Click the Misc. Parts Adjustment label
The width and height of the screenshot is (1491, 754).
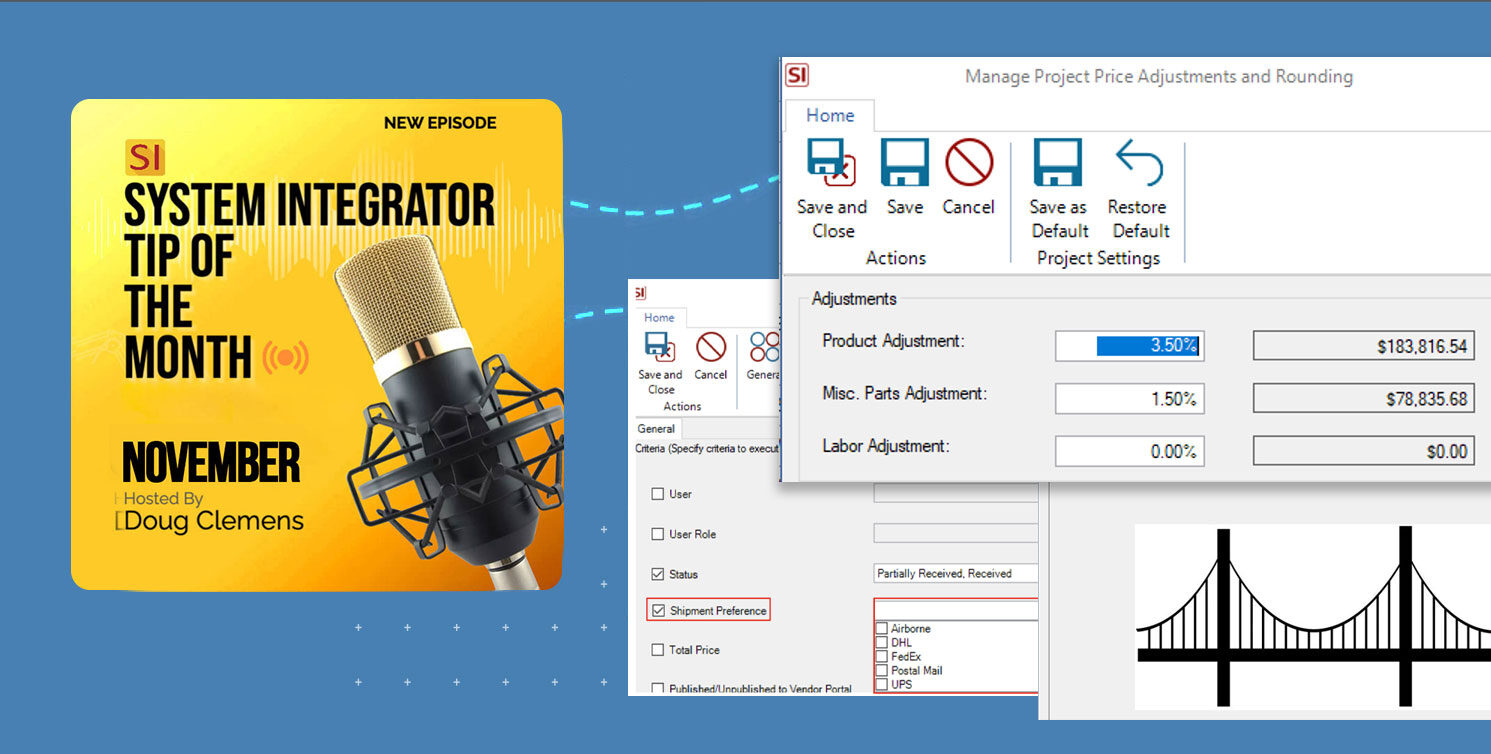(x=904, y=394)
